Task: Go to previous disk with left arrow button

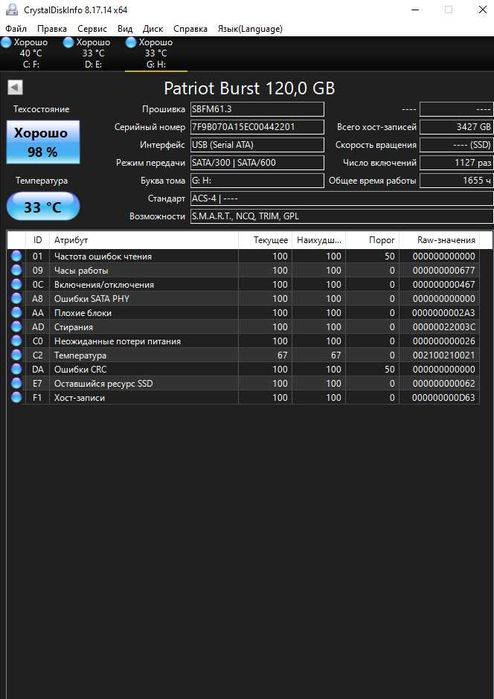Action: tap(15, 87)
